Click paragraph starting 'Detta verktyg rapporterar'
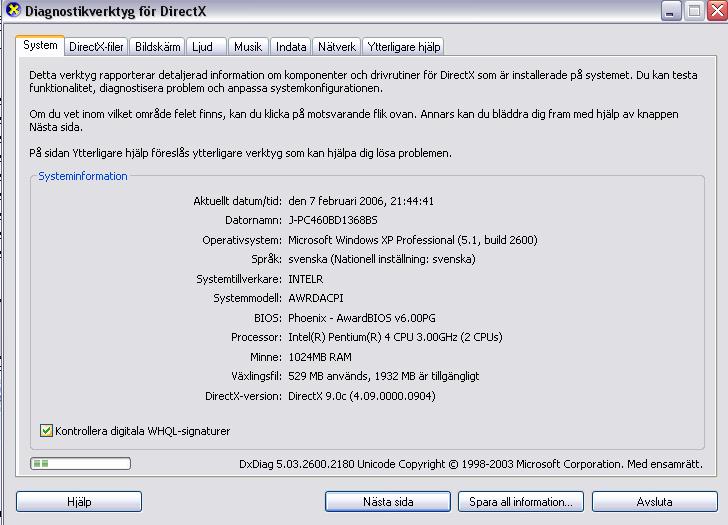Image resolution: width=728 pixels, height=525 pixels. coord(363,81)
